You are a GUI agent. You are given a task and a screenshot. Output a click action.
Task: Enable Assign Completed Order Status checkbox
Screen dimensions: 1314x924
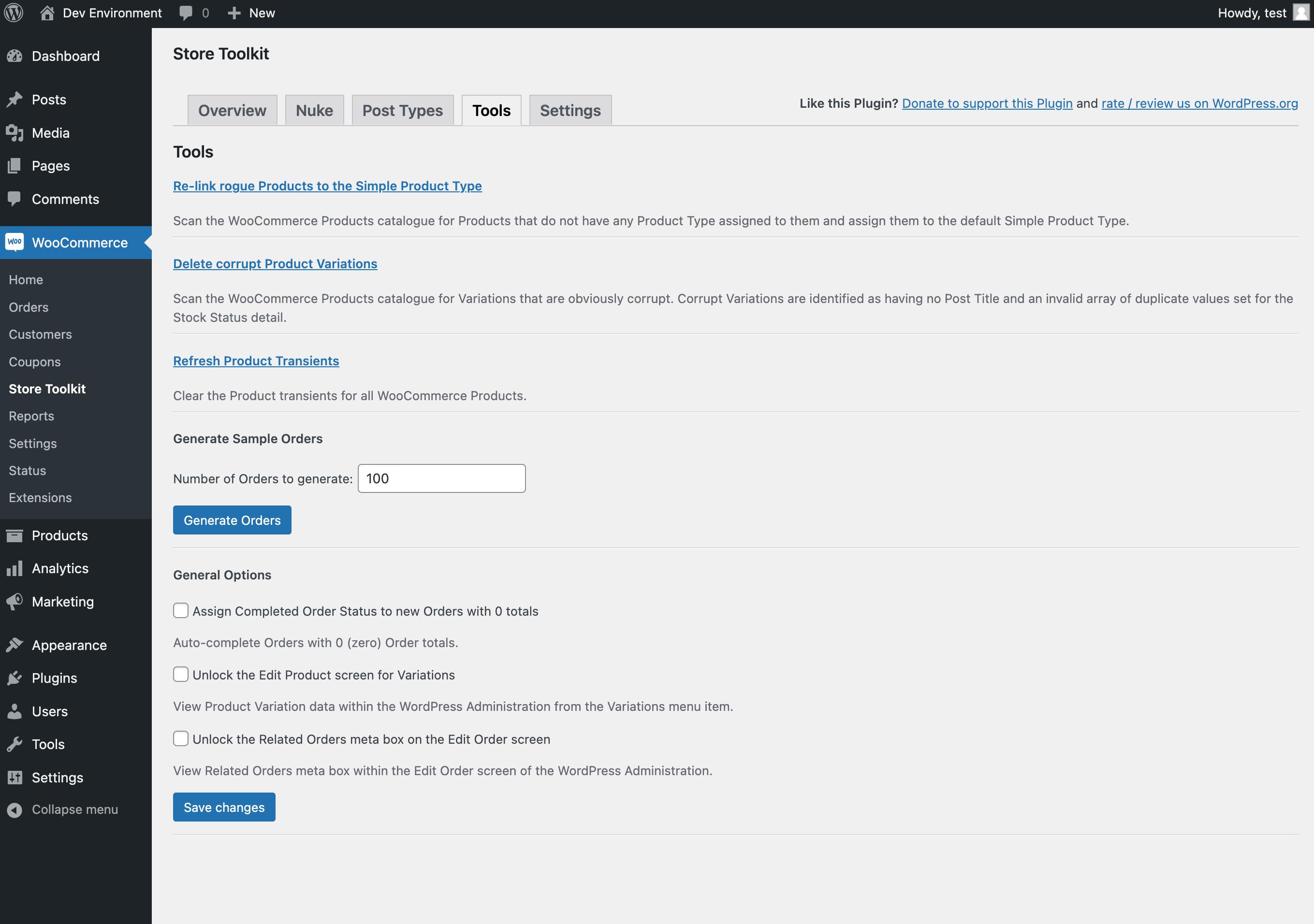(181, 610)
